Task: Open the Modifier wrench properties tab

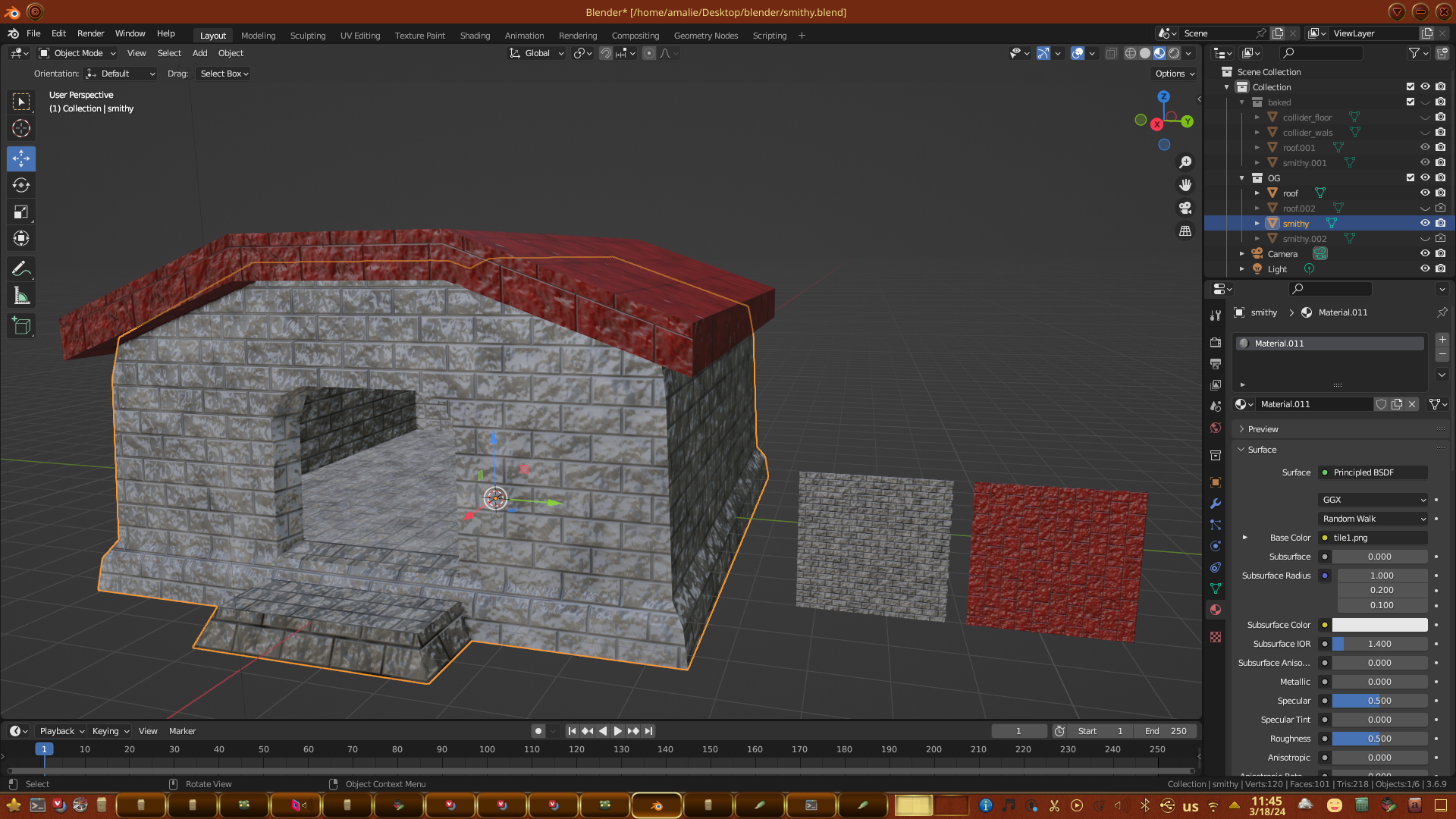Action: click(1216, 504)
